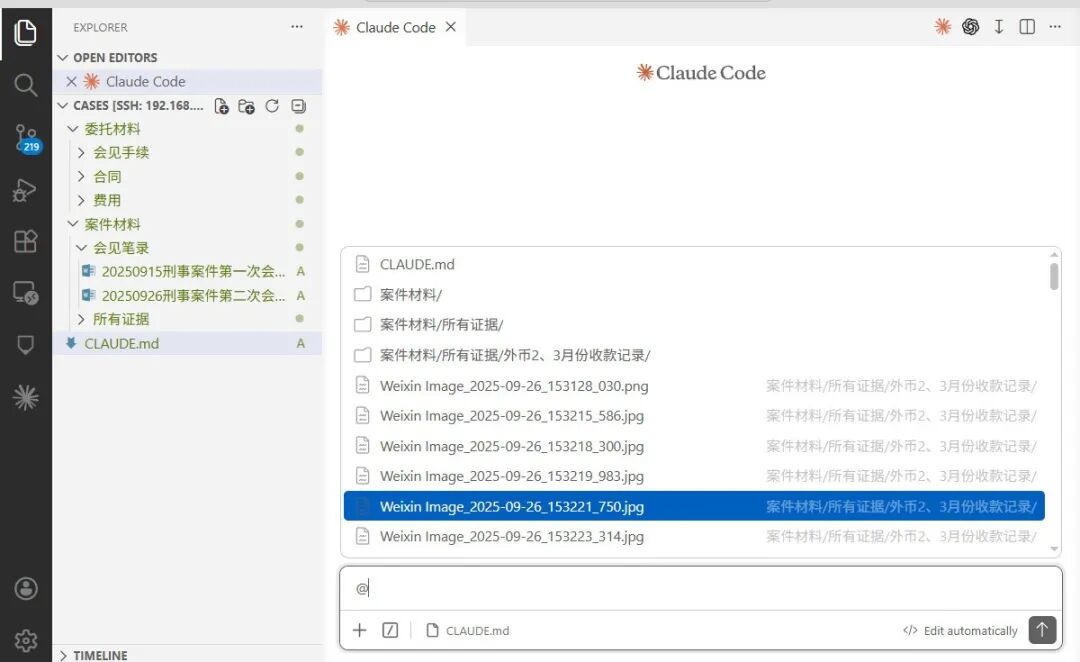The width and height of the screenshot is (1080, 662).
Task: Expand the TIMELINE section
Action: 187,654
